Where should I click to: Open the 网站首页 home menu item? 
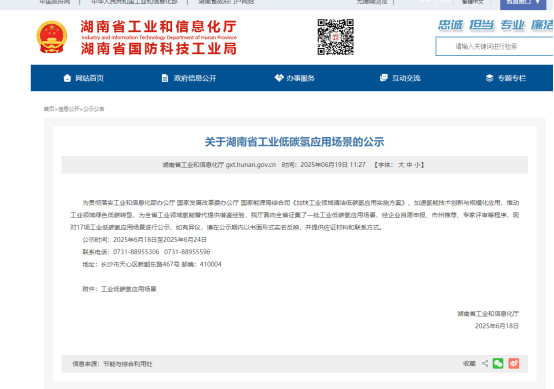[x=89, y=78]
